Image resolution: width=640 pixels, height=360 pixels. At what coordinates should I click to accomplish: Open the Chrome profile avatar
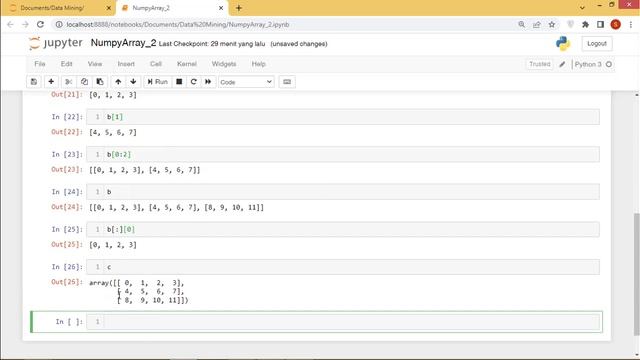pos(616,24)
